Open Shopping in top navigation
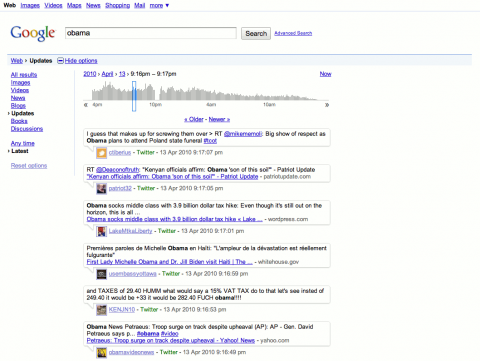Image resolution: width=480 pixels, height=361 pixels. tap(117, 5)
